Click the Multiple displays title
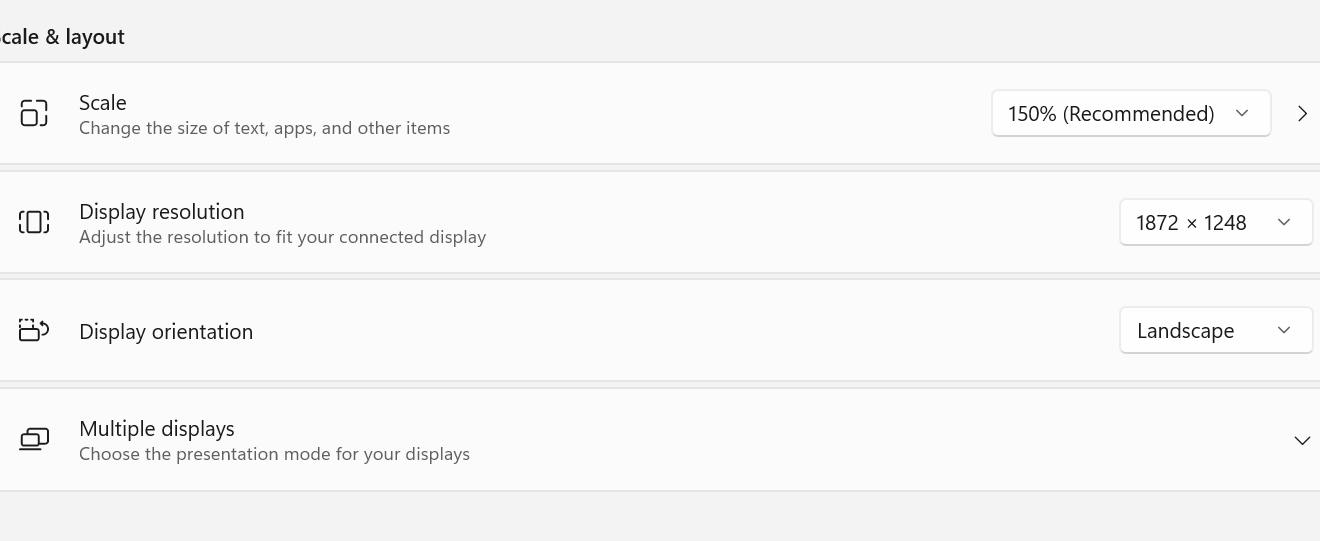Image resolution: width=1320 pixels, height=541 pixels. point(157,428)
